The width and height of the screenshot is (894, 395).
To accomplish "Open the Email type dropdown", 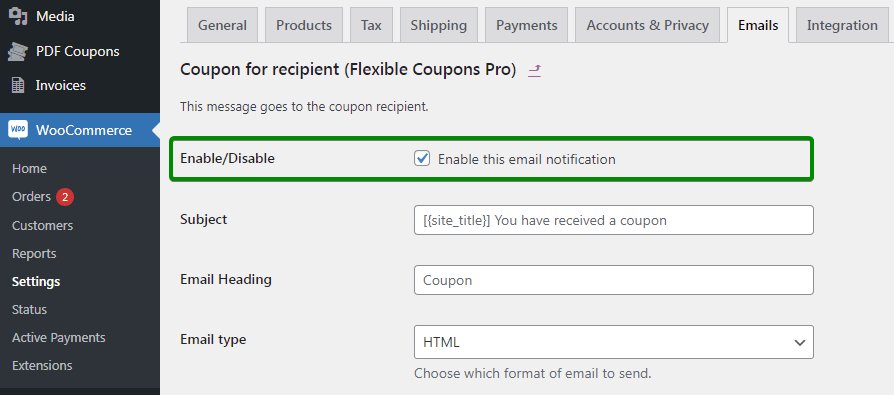I will coord(613,342).
